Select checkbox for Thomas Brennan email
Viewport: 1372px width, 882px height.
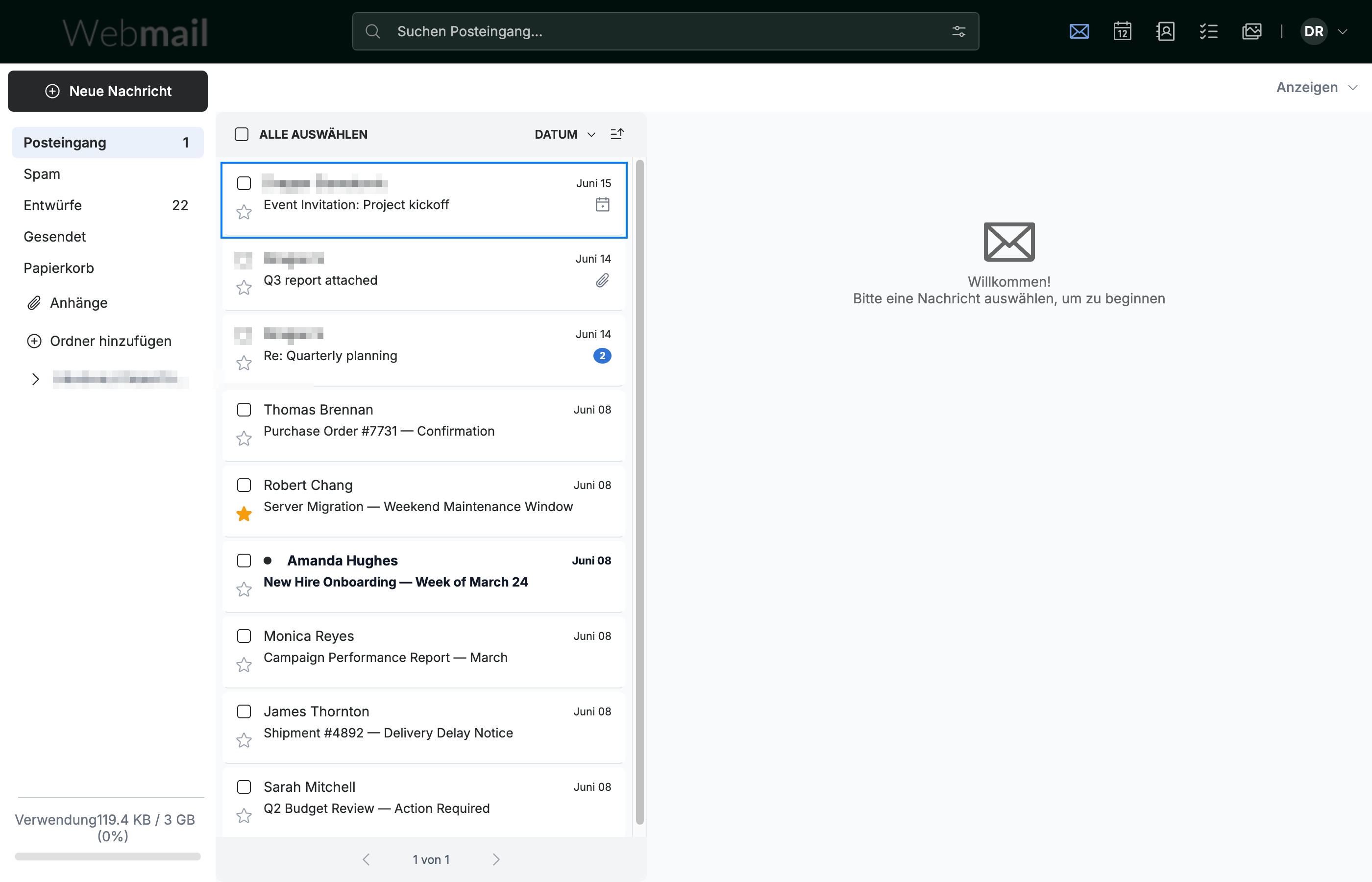[244, 410]
